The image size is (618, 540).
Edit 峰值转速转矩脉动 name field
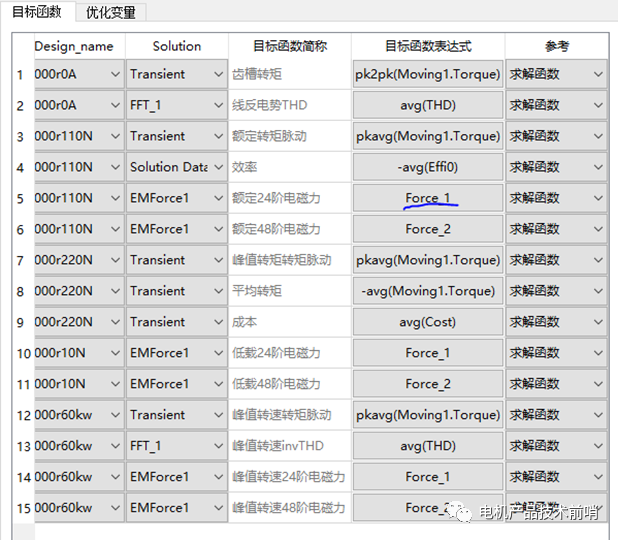290,415
